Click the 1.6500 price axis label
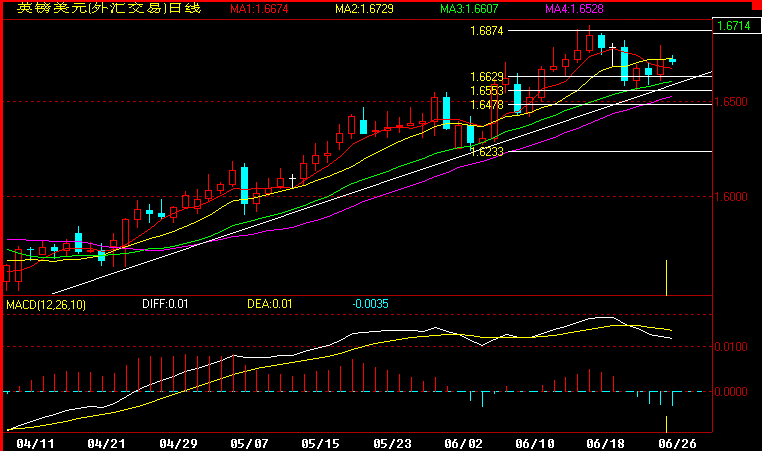The height and width of the screenshot is (451, 762). click(x=731, y=102)
